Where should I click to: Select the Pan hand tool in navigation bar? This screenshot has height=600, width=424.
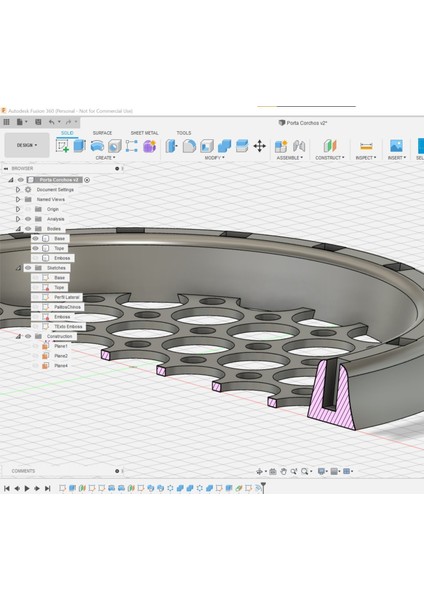click(x=284, y=471)
